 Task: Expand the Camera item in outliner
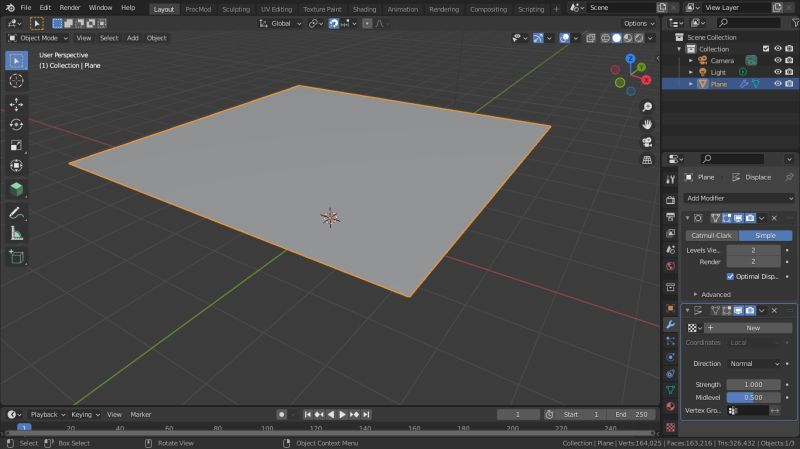pyautogui.click(x=691, y=61)
